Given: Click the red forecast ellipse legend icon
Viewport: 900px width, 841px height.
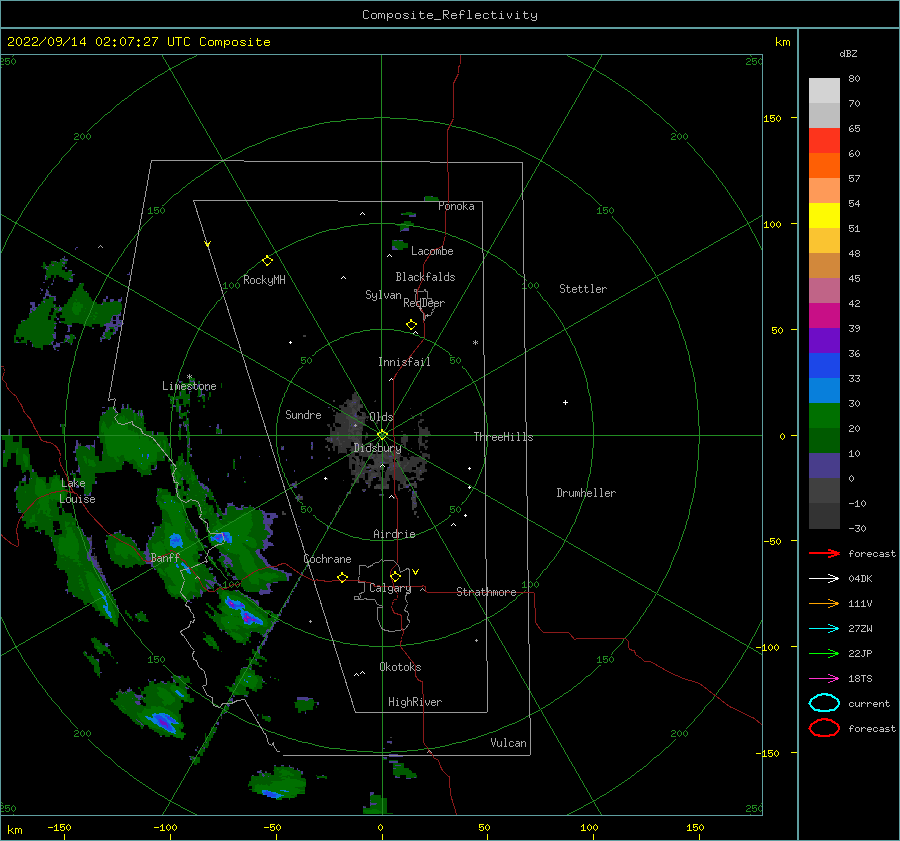Looking at the screenshot, I should 824,728.
